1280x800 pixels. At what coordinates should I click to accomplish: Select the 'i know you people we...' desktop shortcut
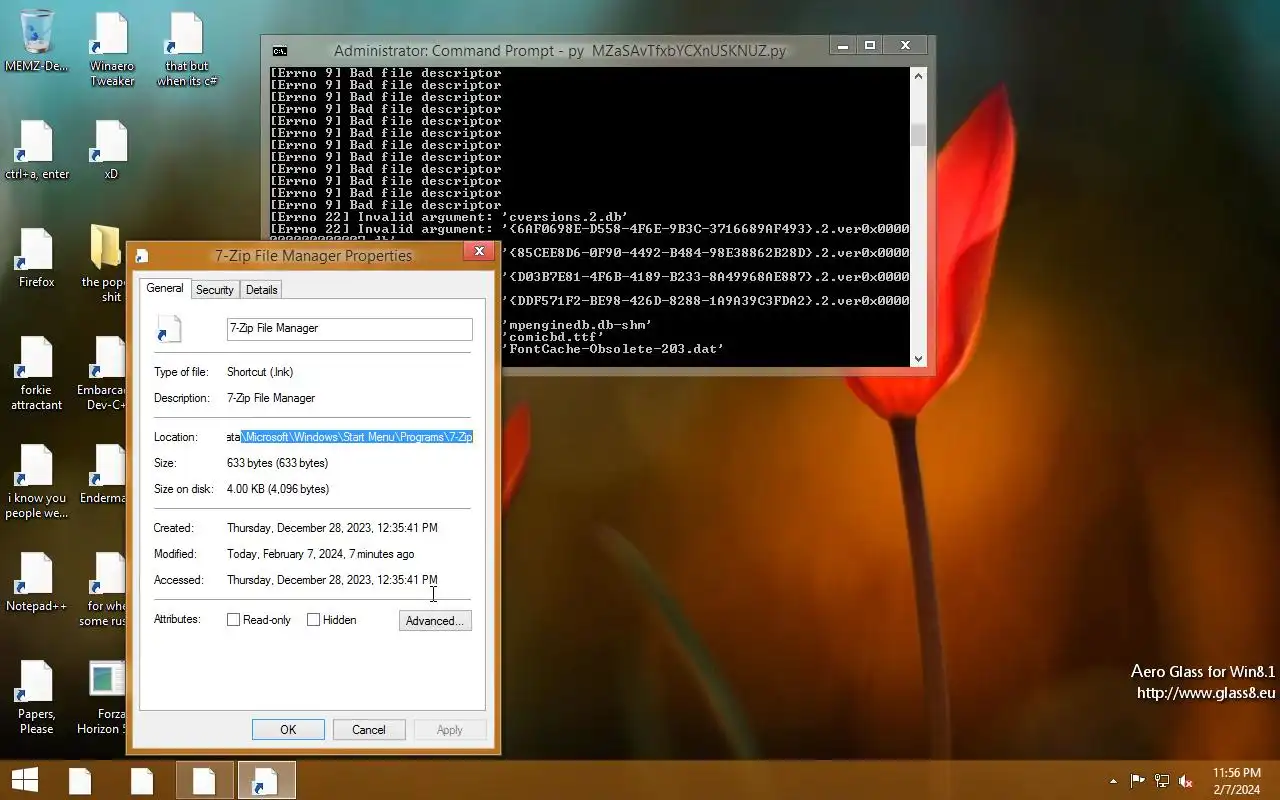37,481
